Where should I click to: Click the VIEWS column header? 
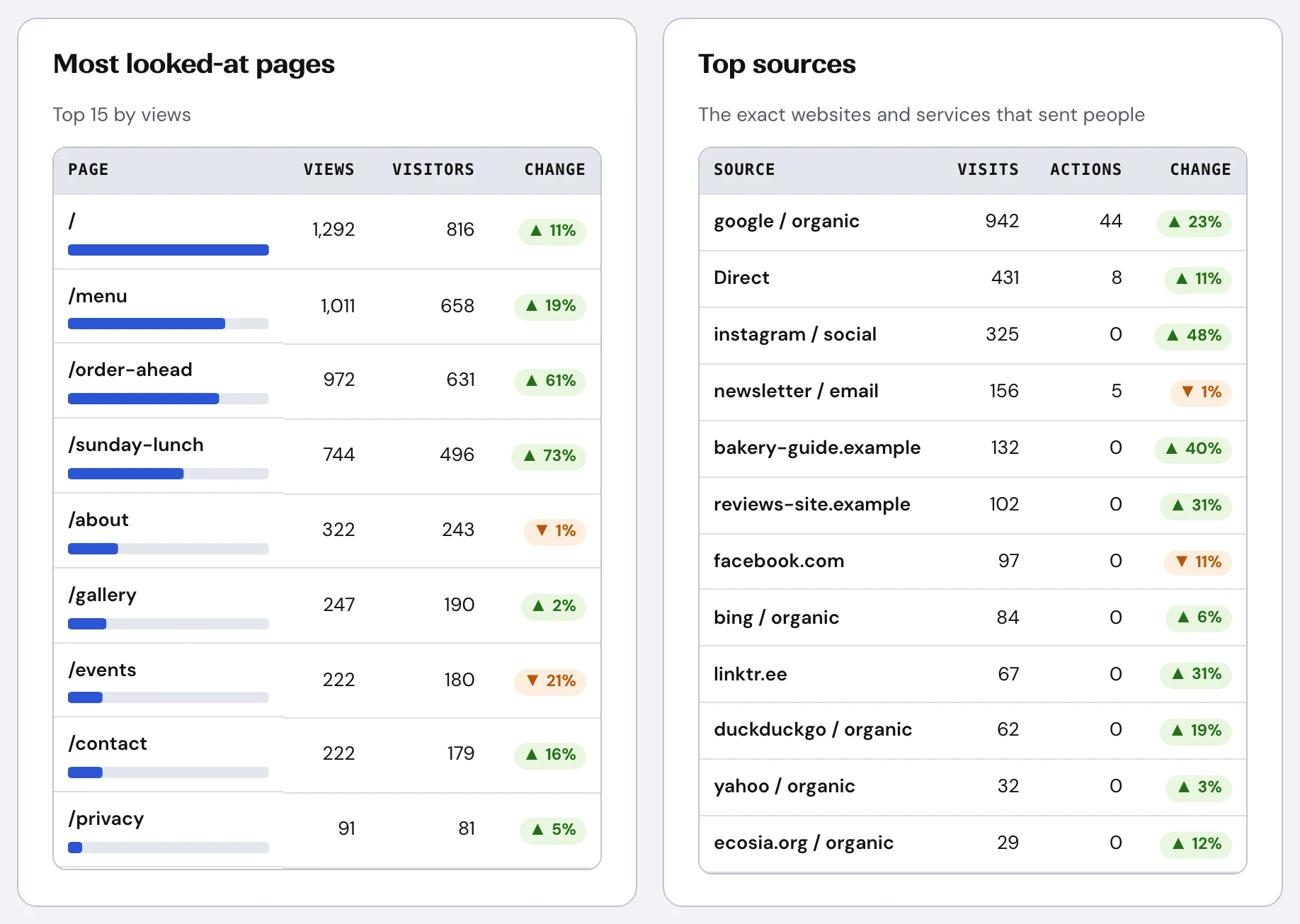pyautogui.click(x=329, y=170)
